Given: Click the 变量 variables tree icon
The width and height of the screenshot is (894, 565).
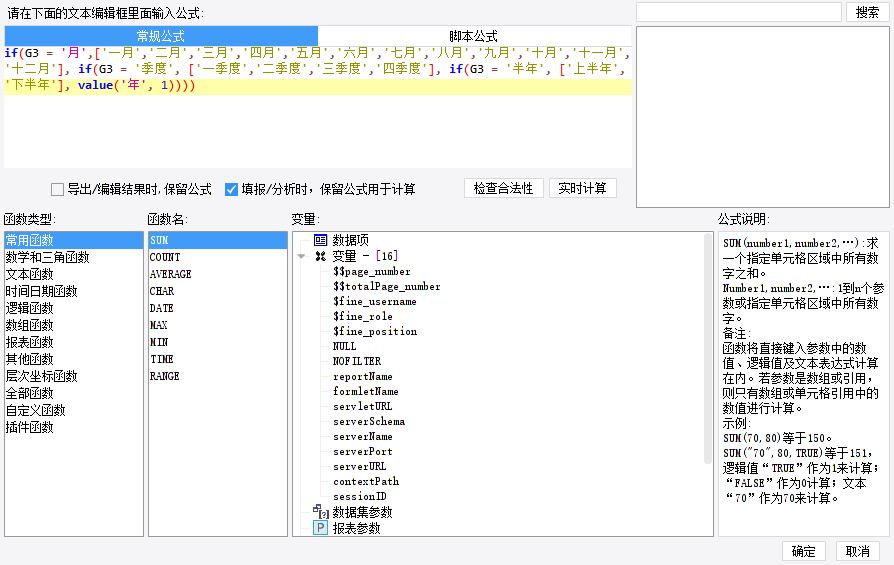Looking at the screenshot, I should [x=320, y=256].
